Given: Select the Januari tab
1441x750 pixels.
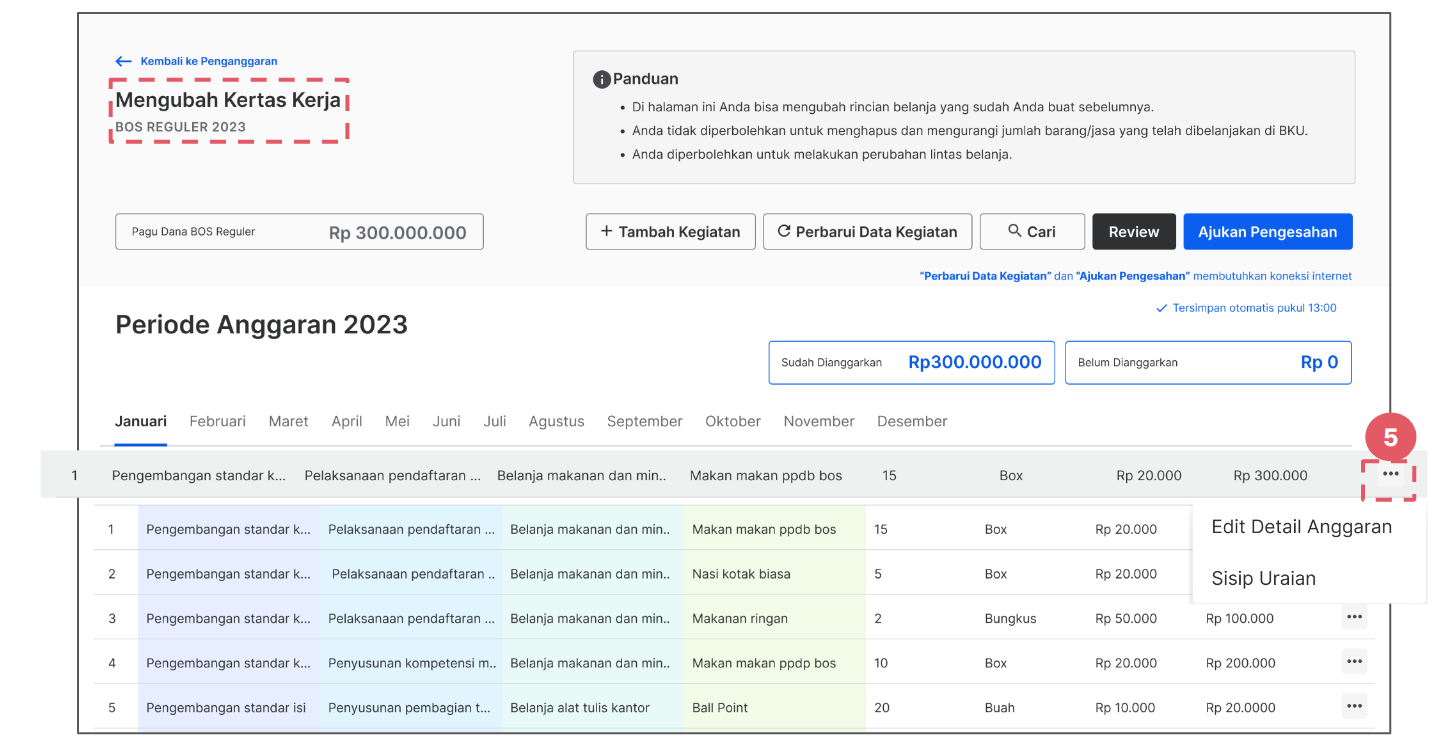Looking at the screenshot, I should [141, 421].
